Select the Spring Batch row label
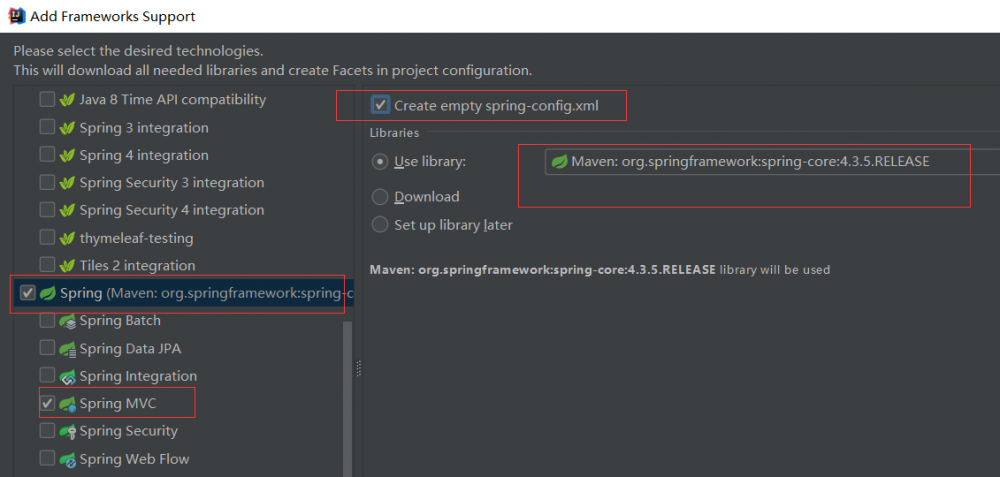This screenshot has width=1000, height=477. click(120, 321)
